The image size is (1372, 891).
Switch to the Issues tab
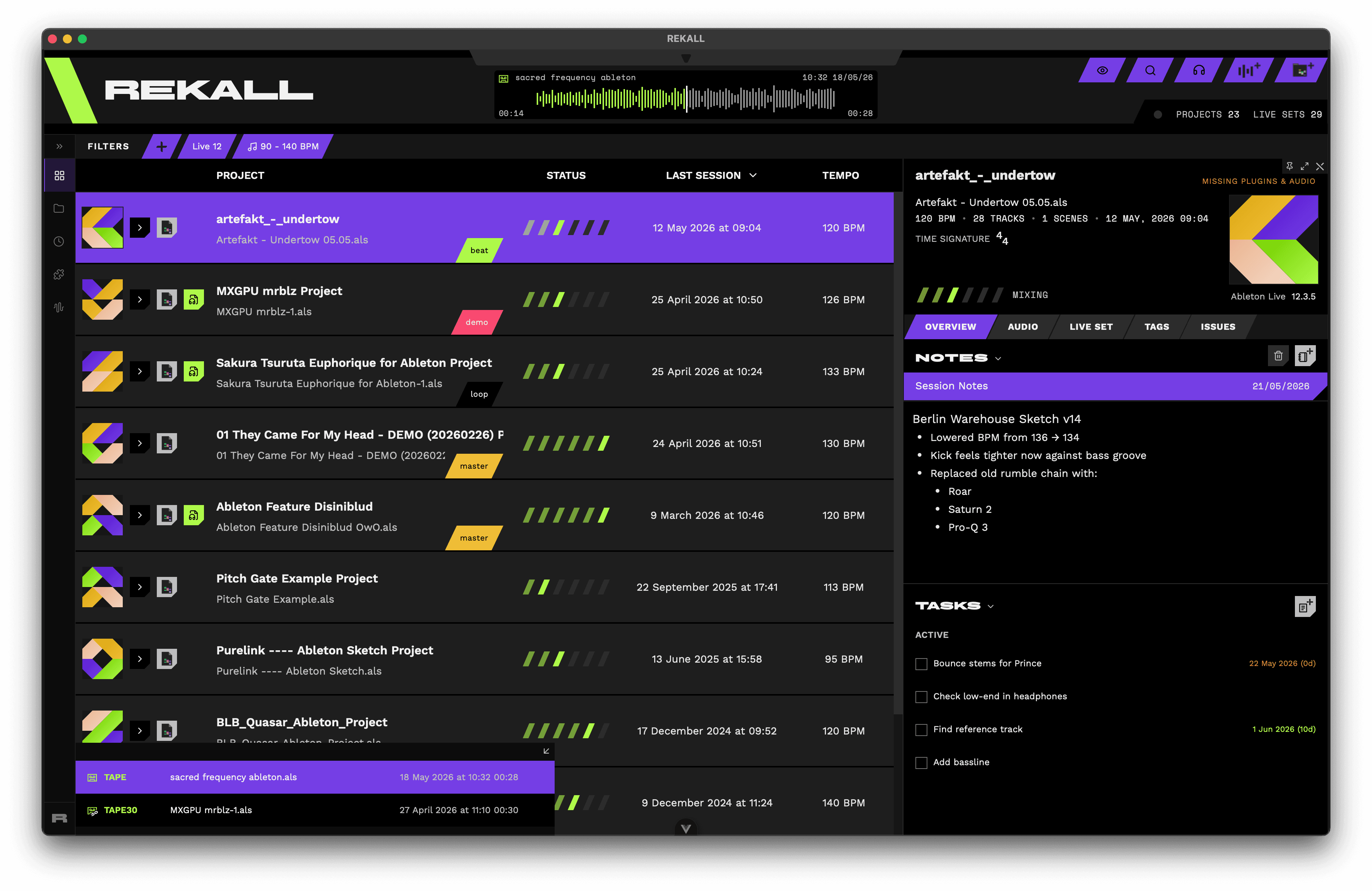1217,326
